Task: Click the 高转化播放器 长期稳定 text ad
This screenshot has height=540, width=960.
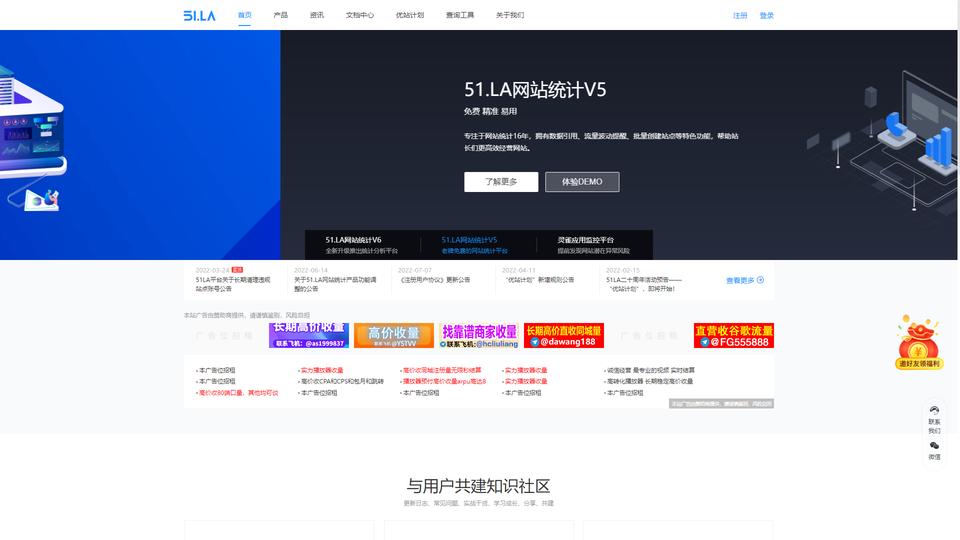Action: [x=649, y=381]
